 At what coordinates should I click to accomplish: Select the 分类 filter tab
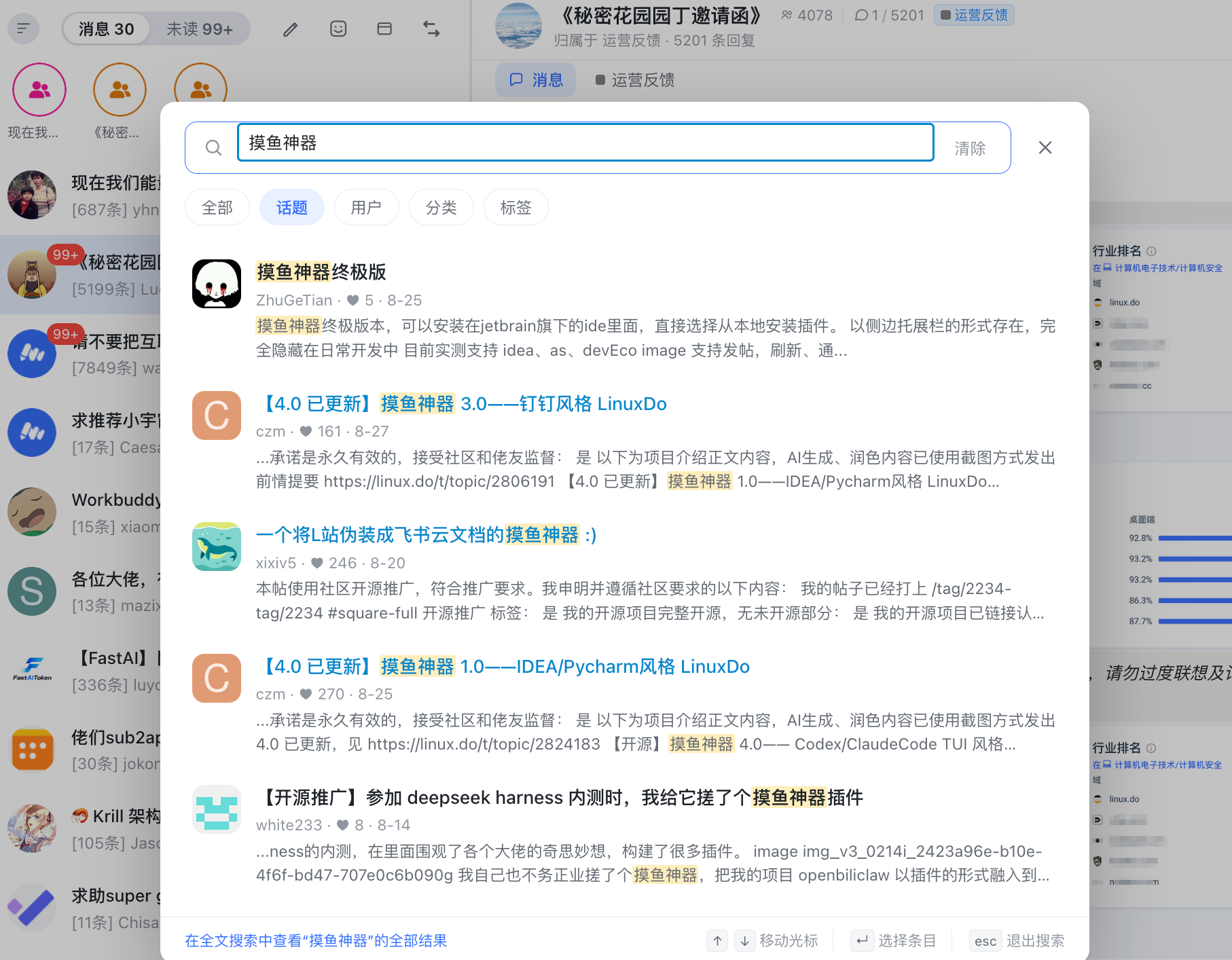441,207
